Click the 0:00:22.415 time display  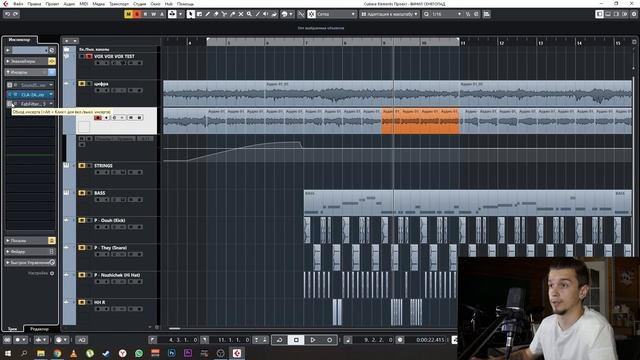tap(430, 340)
